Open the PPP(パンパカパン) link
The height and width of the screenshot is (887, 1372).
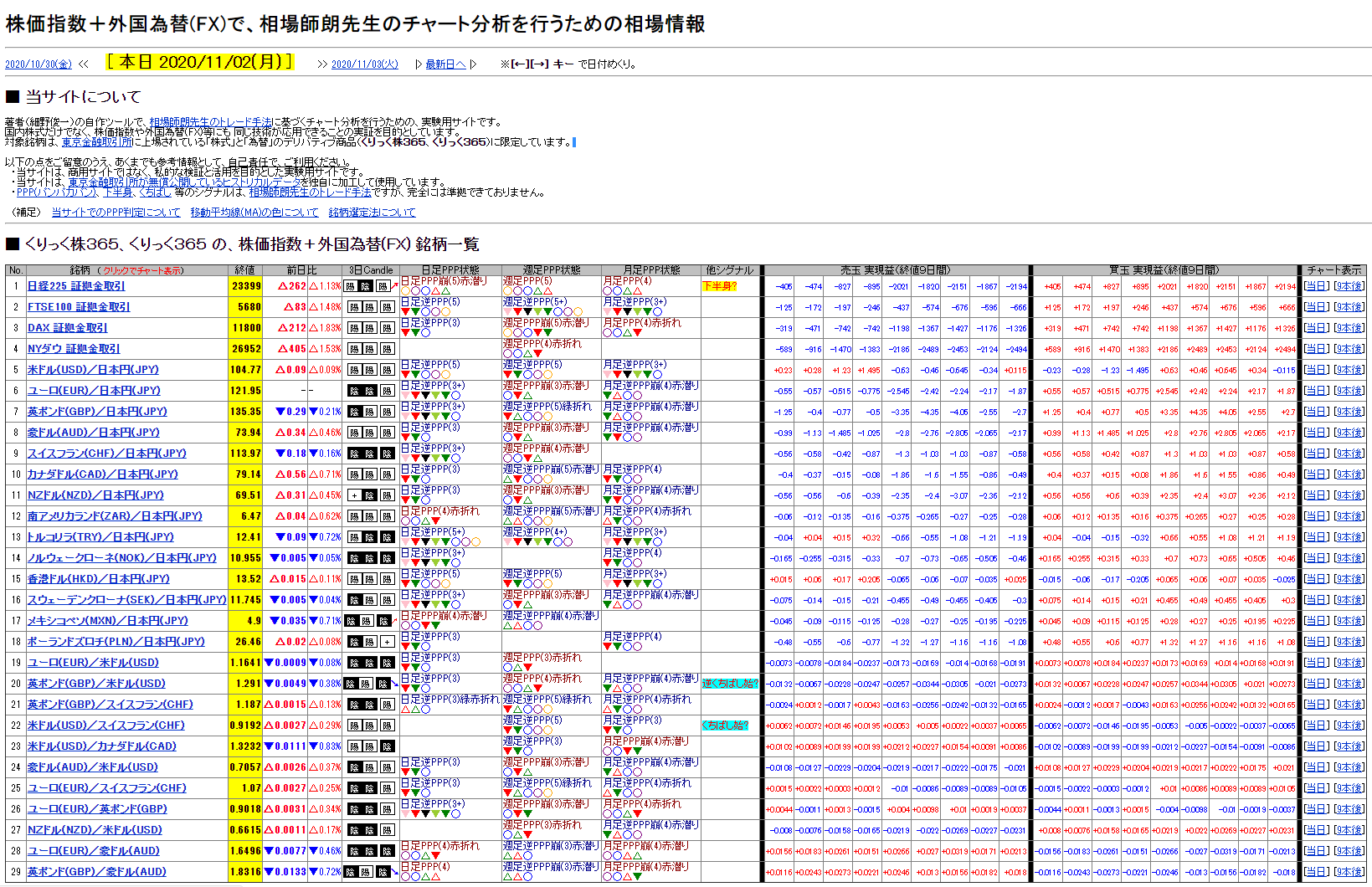(57, 192)
